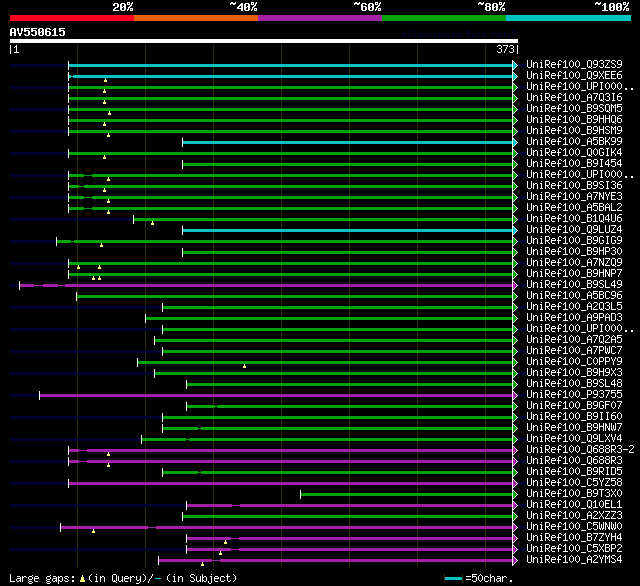Click the yellow in-Query gap icon in the bottom legend
Image resolution: width=640 pixels, height=586 pixels.
point(82,579)
